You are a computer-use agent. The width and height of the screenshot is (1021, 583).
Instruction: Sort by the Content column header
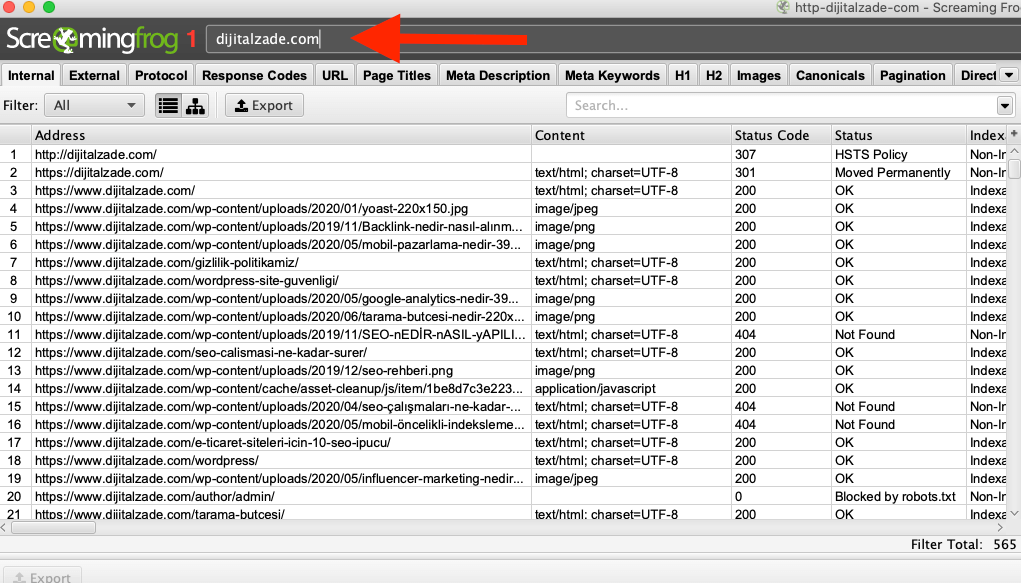pos(630,135)
